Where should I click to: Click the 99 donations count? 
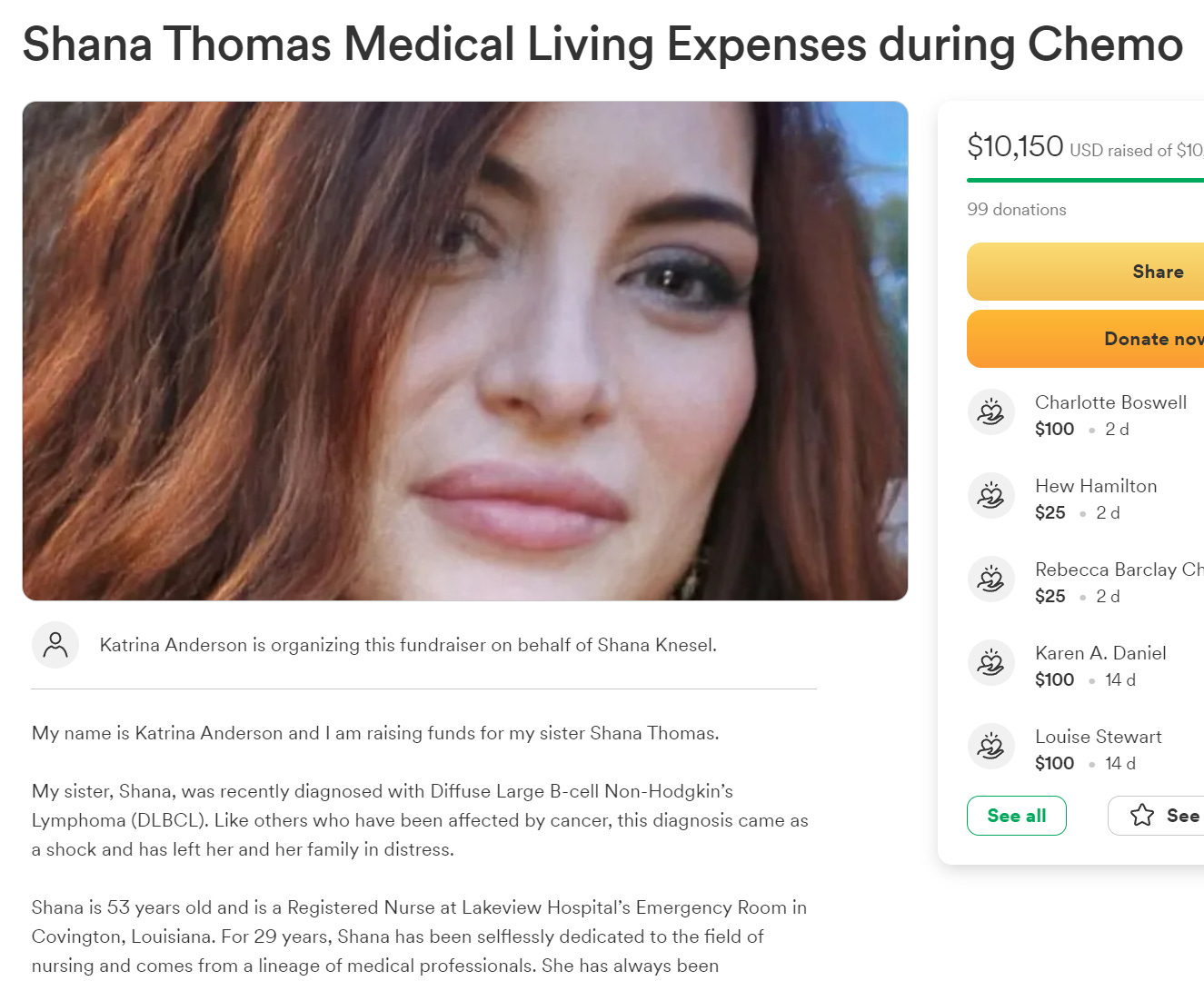(x=1016, y=210)
